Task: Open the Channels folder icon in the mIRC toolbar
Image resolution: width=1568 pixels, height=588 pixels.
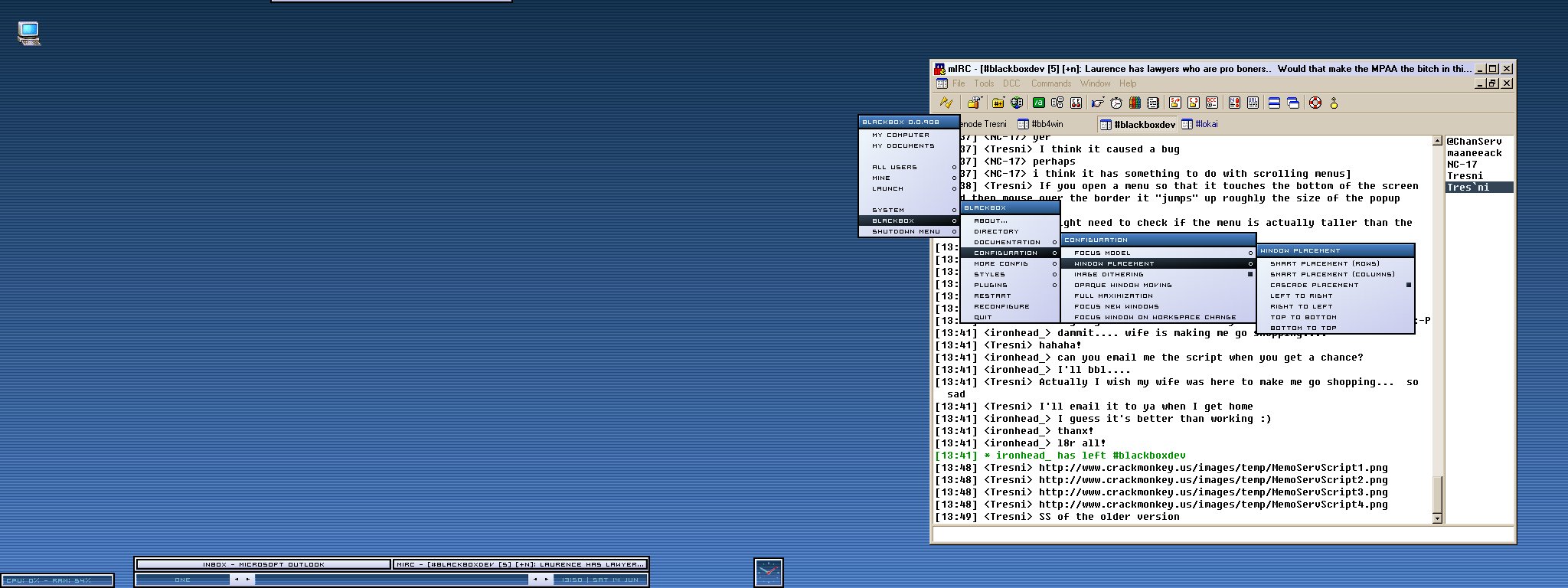Action: pos(998,103)
